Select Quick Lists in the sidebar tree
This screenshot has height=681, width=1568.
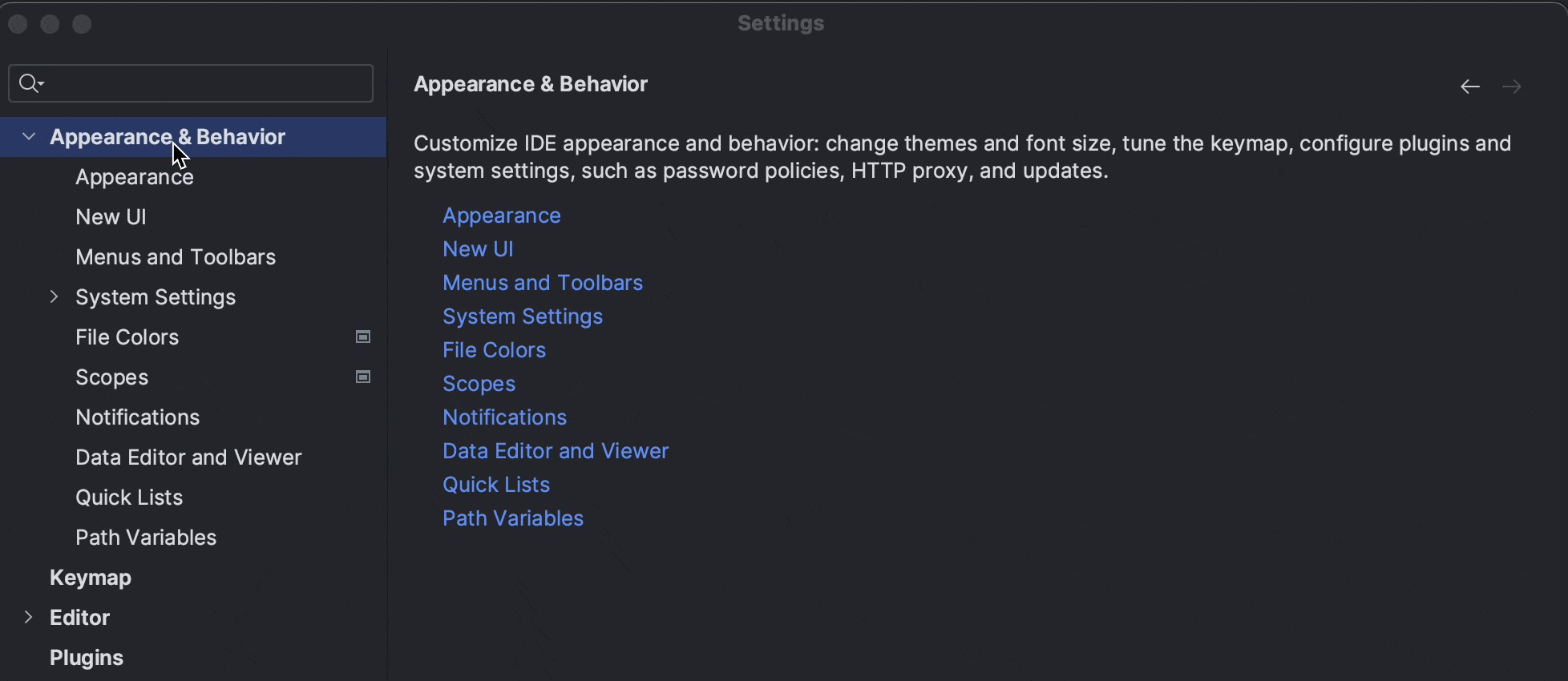click(x=129, y=498)
